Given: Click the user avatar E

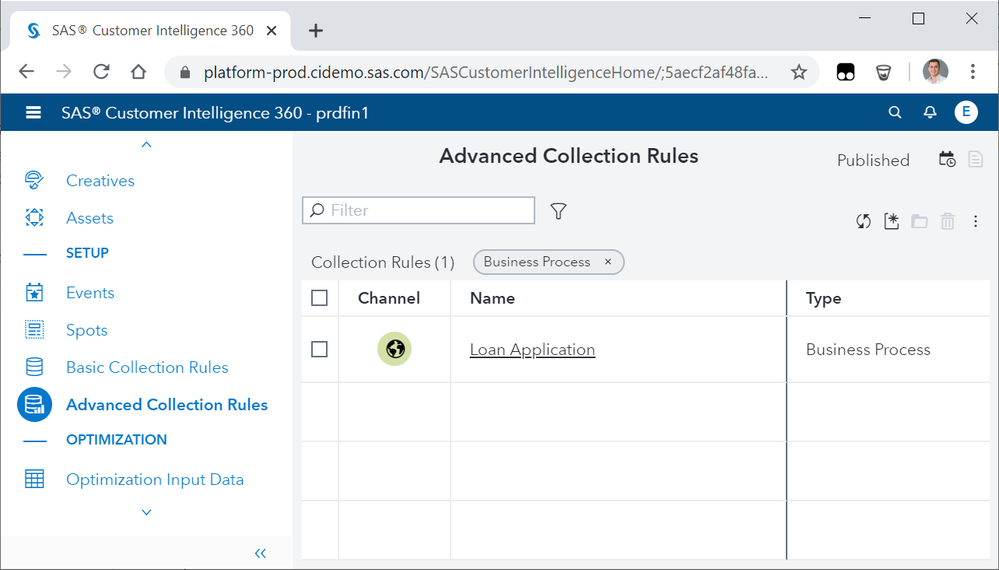Looking at the screenshot, I should tap(965, 113).
